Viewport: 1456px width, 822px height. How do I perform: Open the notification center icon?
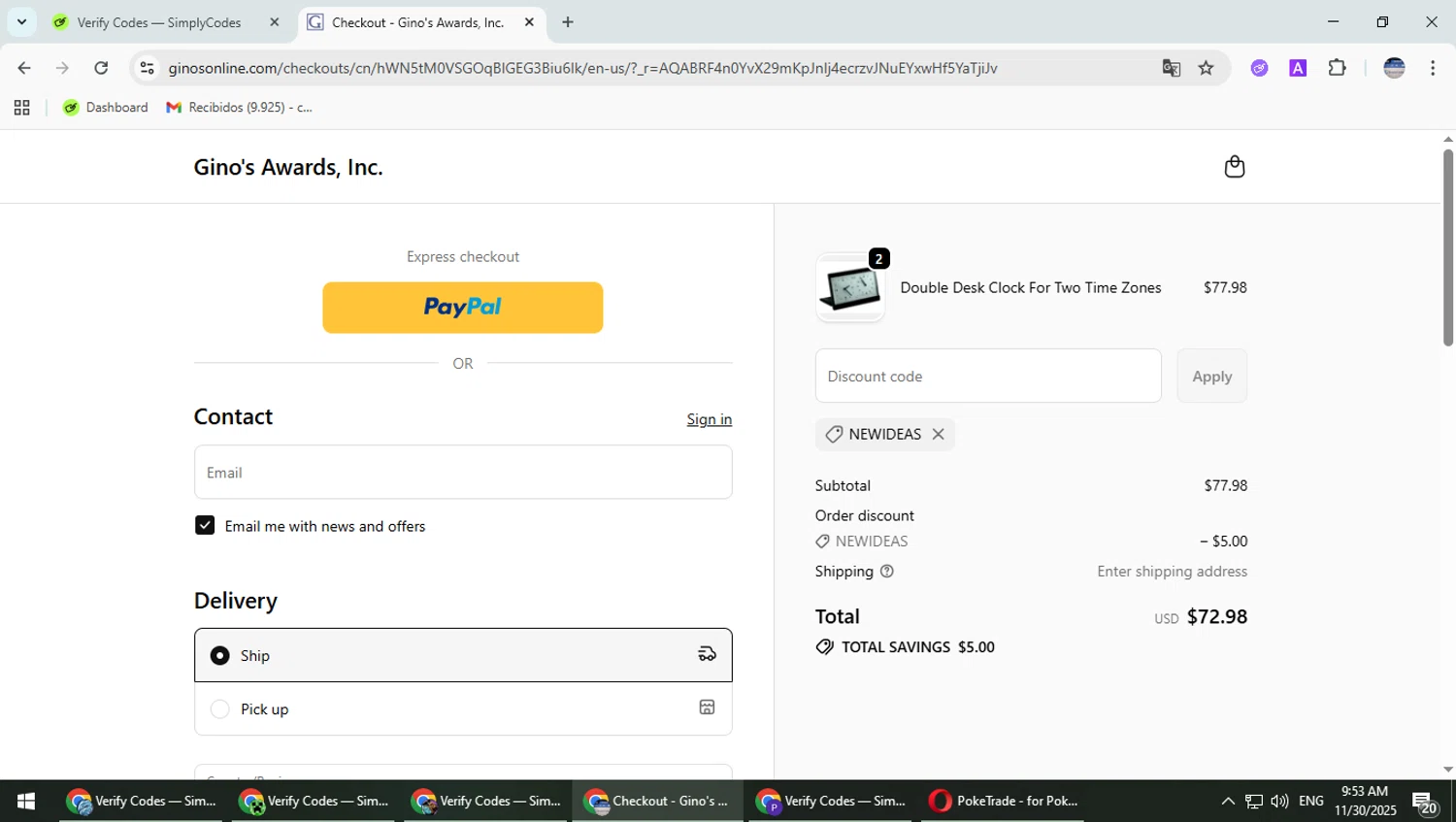click(x=1425, y=803)
